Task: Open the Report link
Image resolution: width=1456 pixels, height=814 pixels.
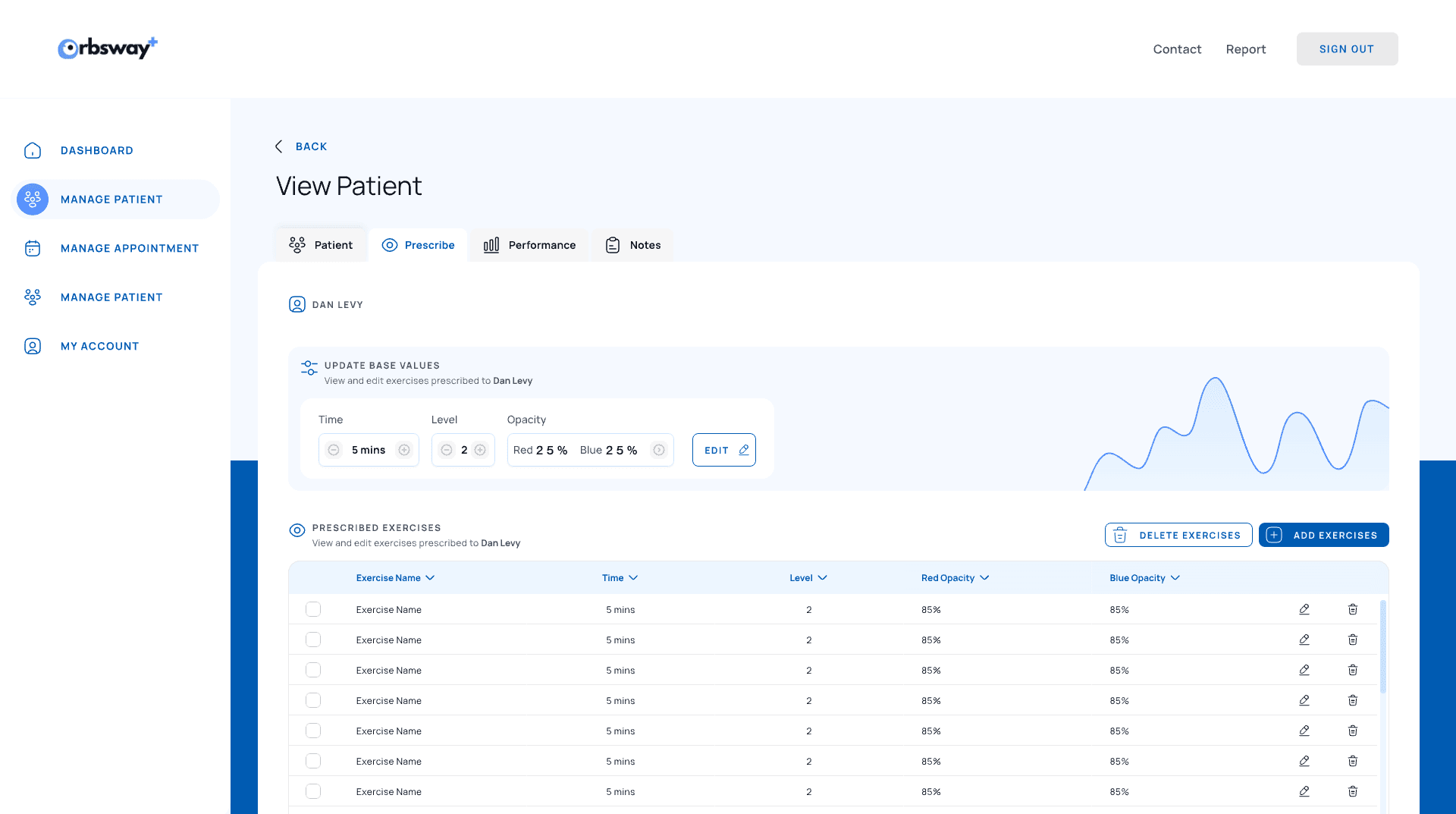Action: 1246,49
